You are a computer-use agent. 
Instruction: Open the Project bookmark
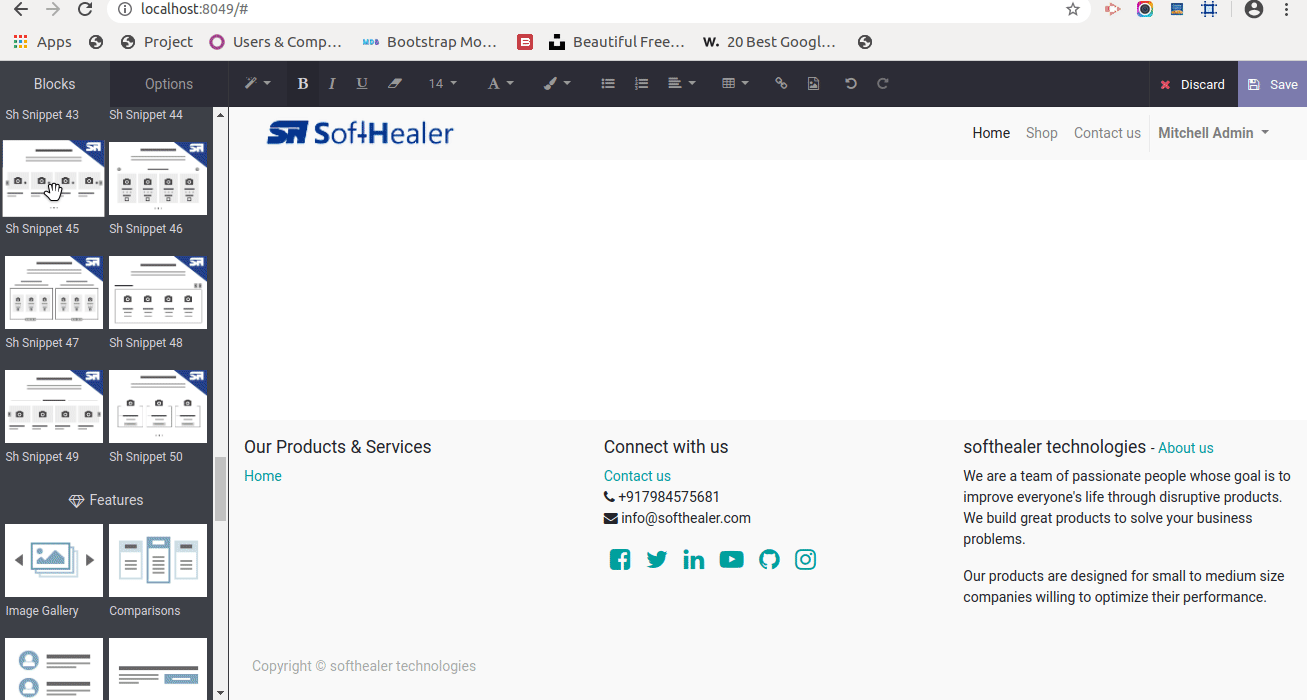(157, 42)
